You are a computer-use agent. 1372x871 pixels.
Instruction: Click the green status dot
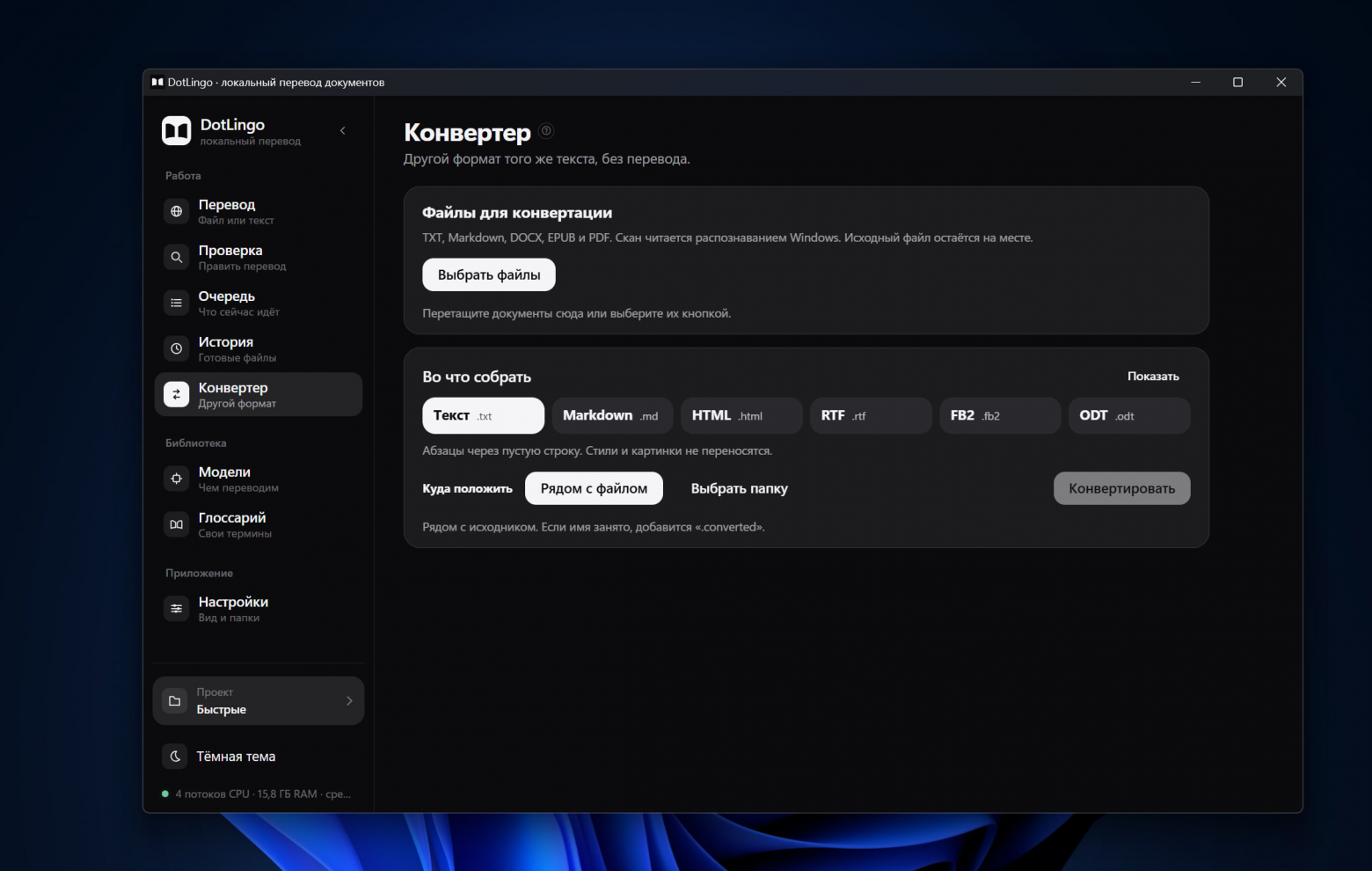[x=164, y=794]
